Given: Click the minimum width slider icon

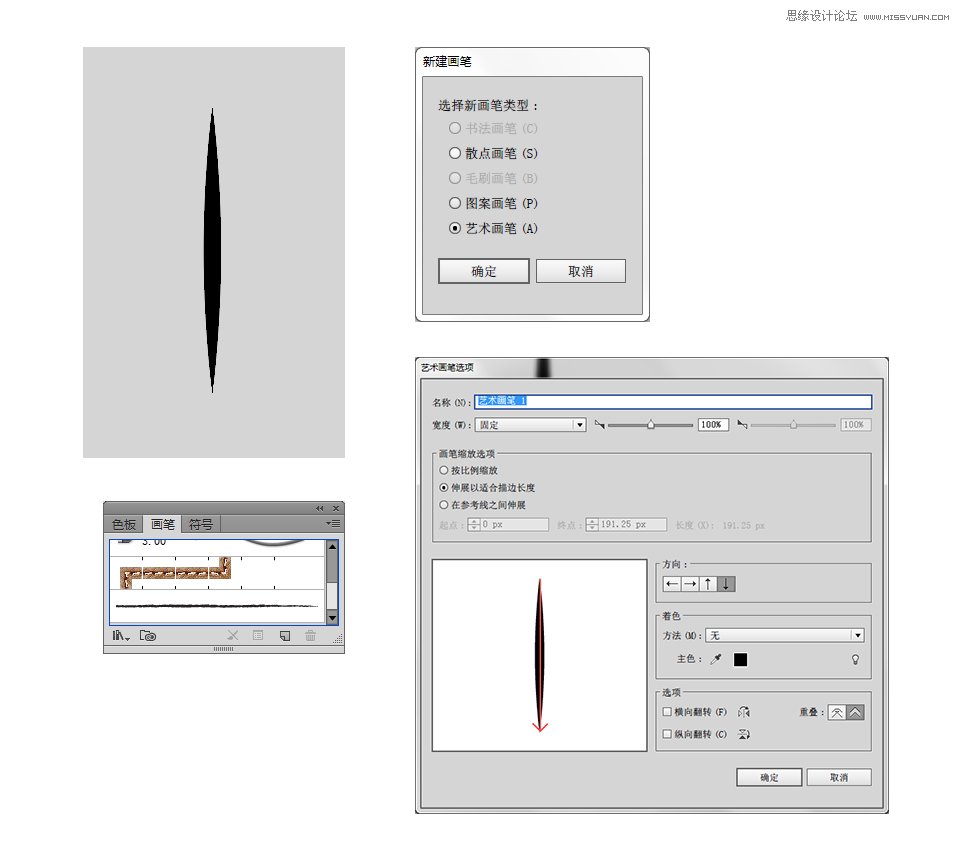Looking at the screenshot, I should tap(599, 425).
